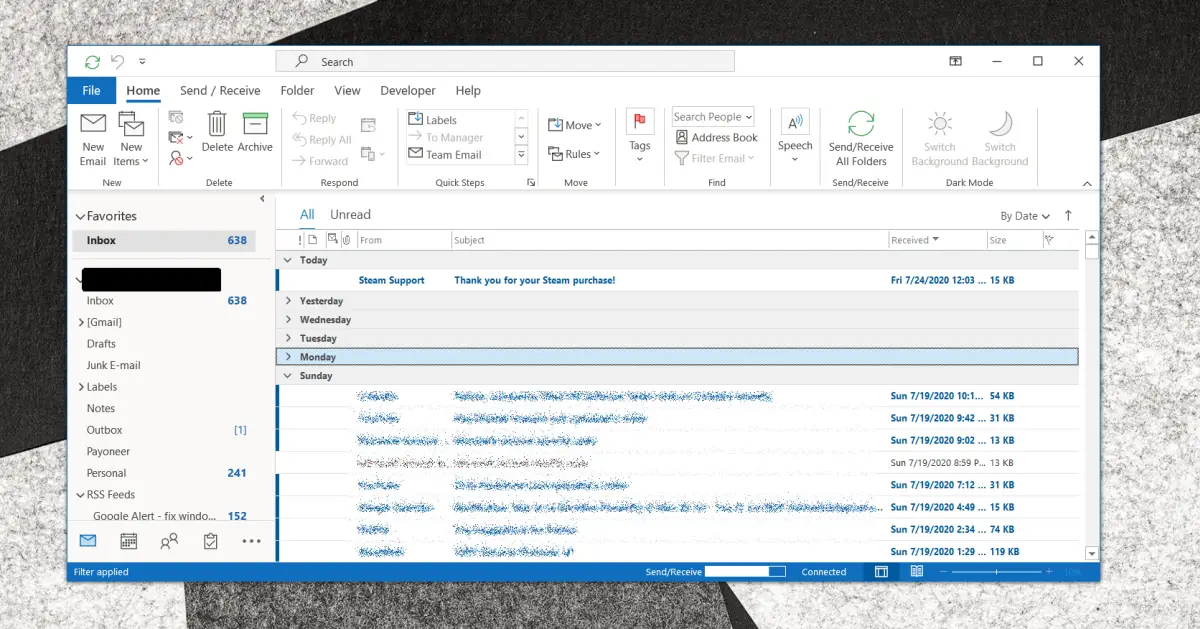This screenshot has height=629, width=1200.
Task: Expand the Yesterday message group
Action: [x=288, y=301]
